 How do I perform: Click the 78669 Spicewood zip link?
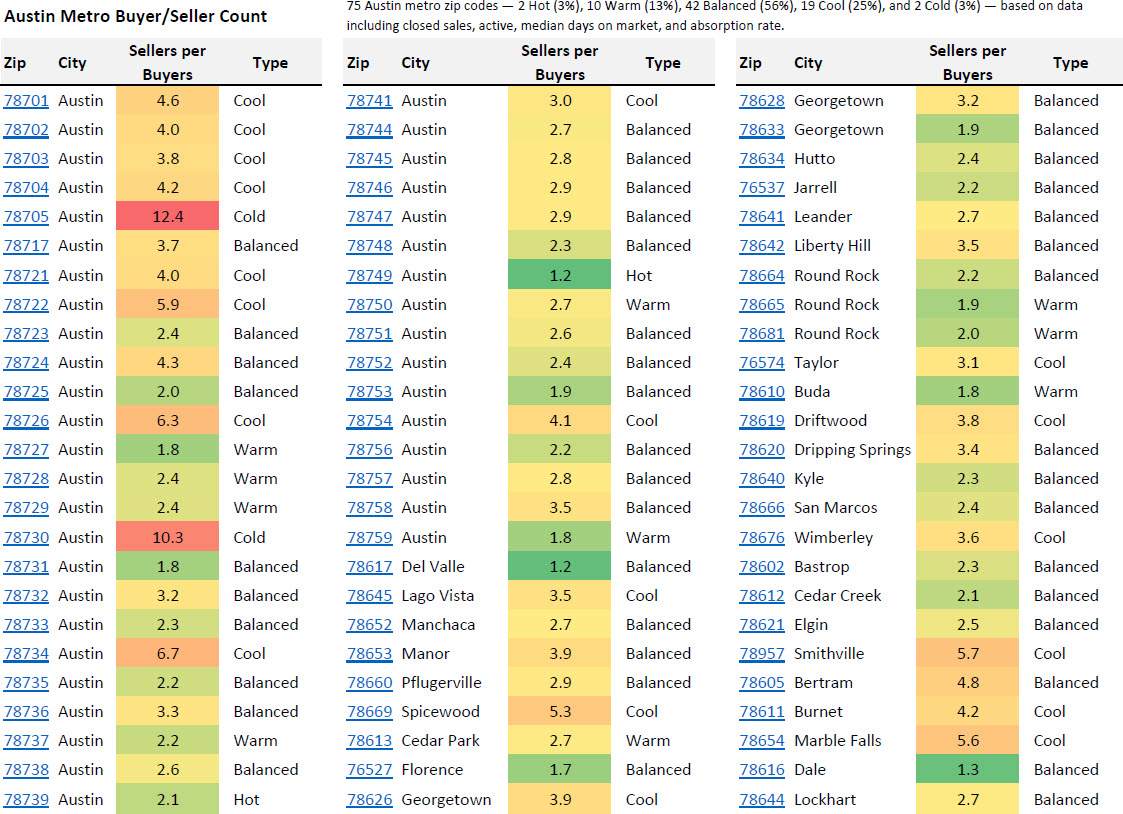[369, 711]
